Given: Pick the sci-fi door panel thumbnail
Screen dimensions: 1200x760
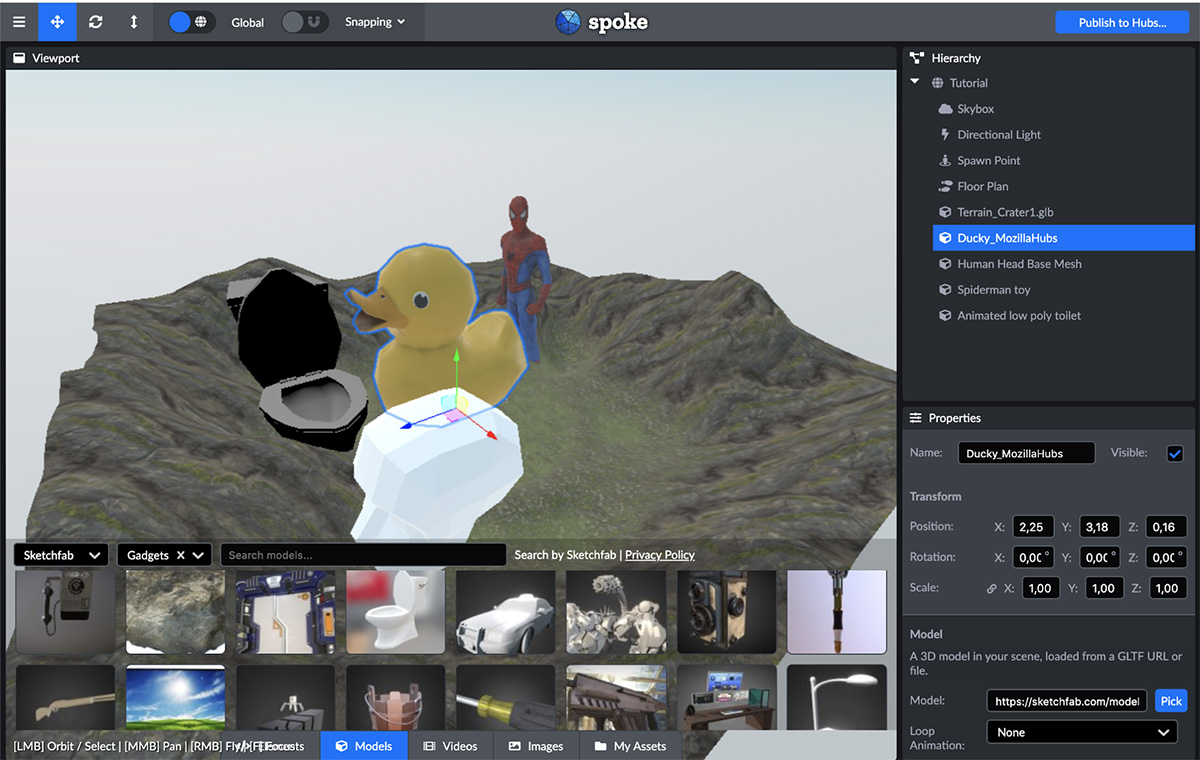Looking at the screenshot, I should tap(285, 612).
